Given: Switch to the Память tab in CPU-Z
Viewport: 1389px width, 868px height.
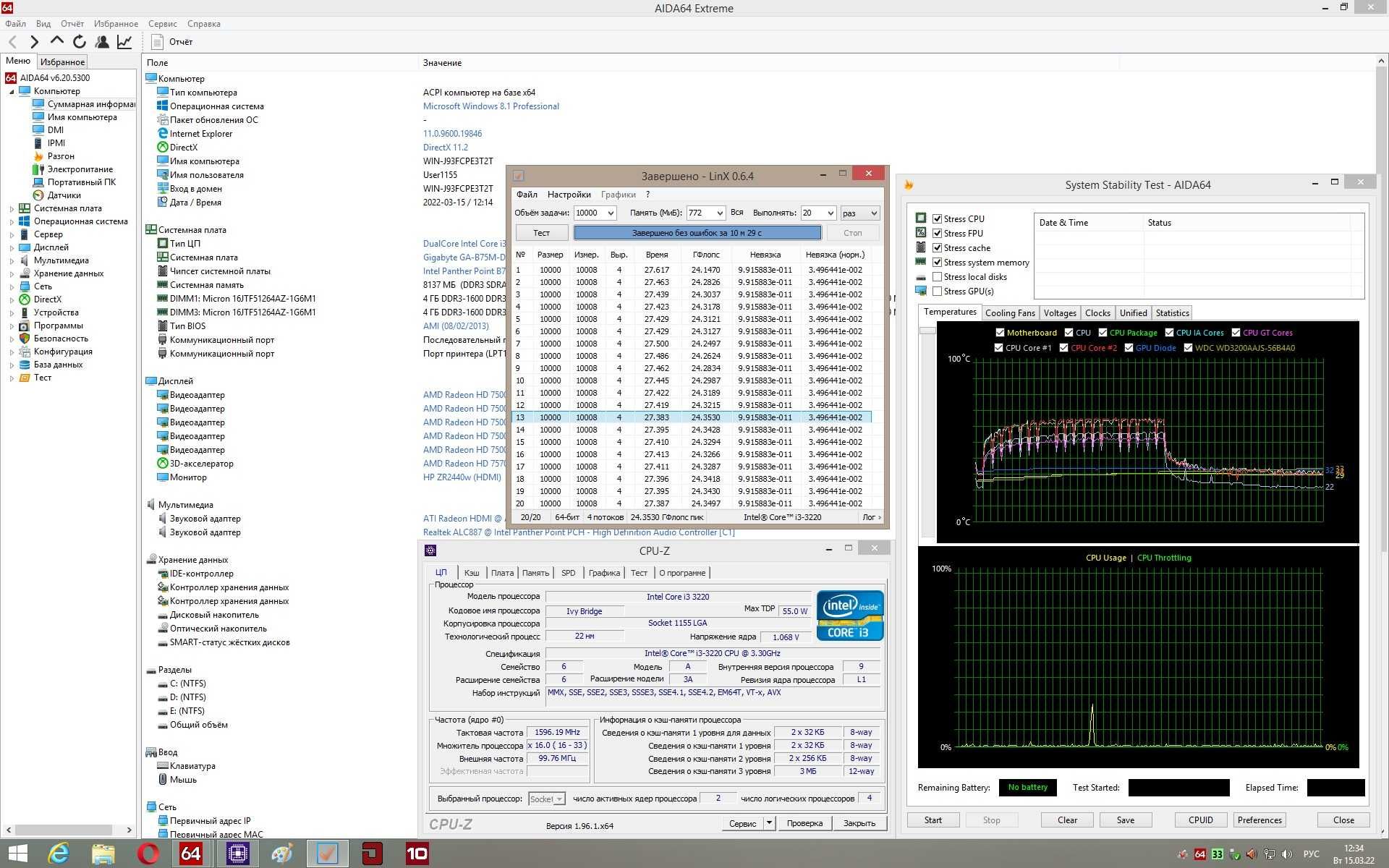Looking at the screenshot, I should coord(535,573).
